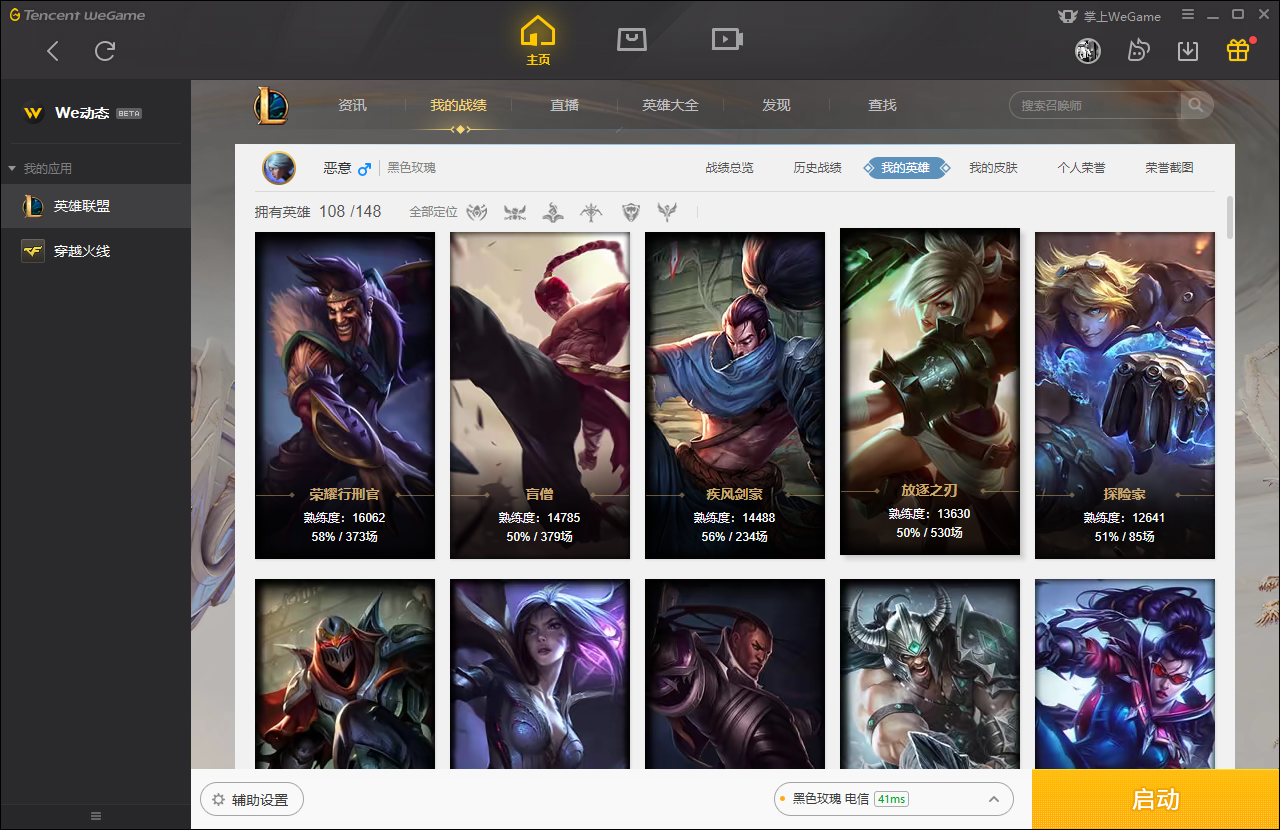This screenshot has width=1280, height=830.
Task: Click 掌上WeGame link icon
Action: coord(1109,16)
